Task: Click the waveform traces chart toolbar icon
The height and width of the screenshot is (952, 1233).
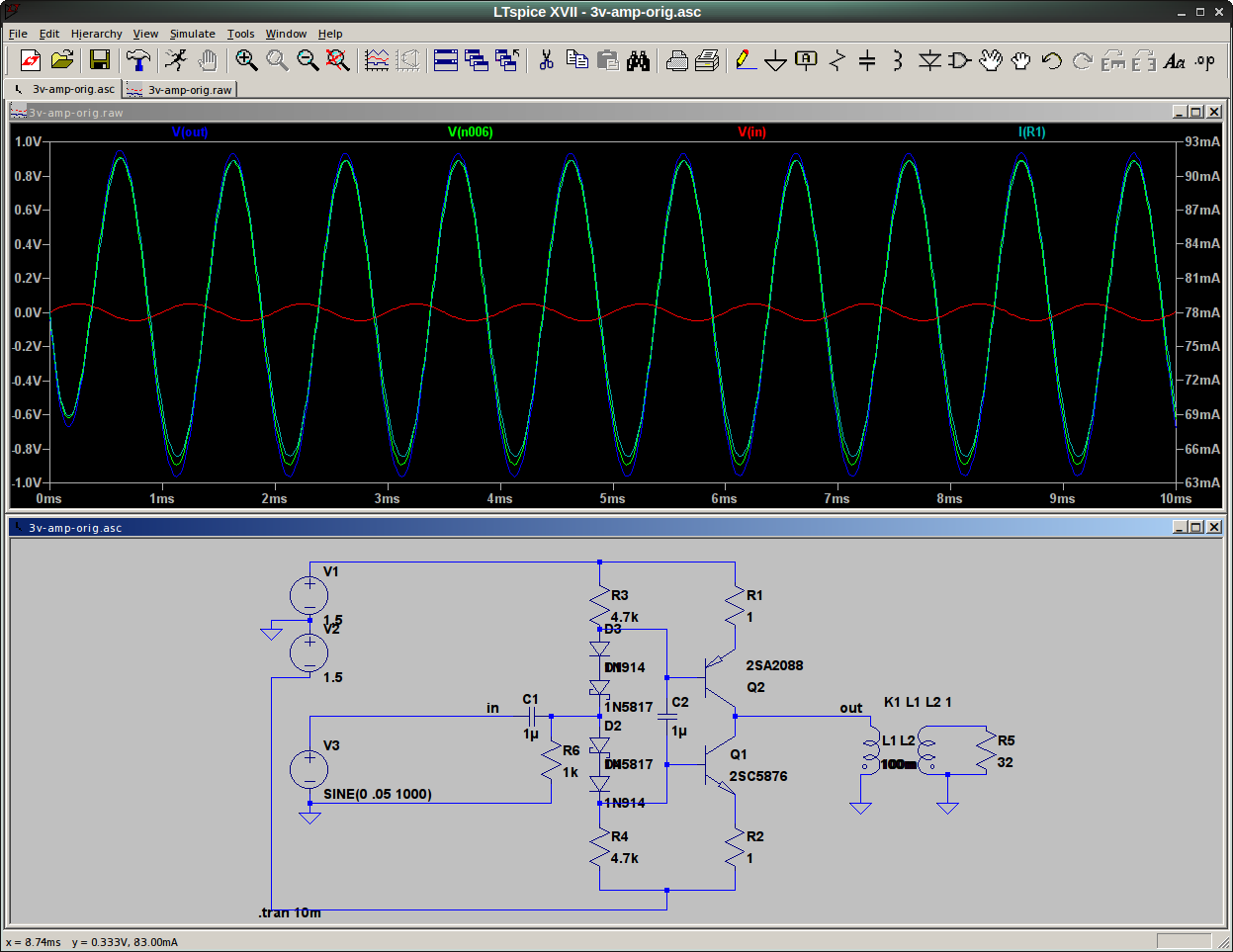Action: 377,60
